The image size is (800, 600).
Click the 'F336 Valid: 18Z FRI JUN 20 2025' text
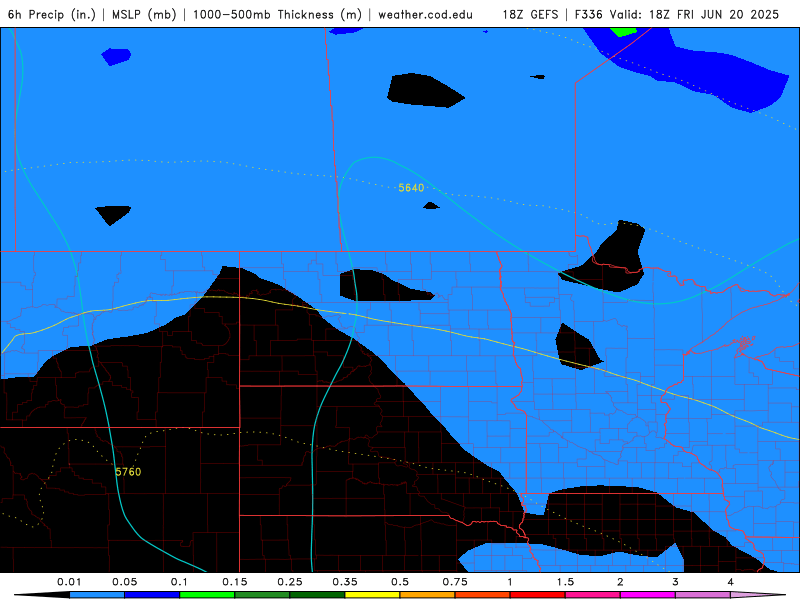click(x=677, y=14)
